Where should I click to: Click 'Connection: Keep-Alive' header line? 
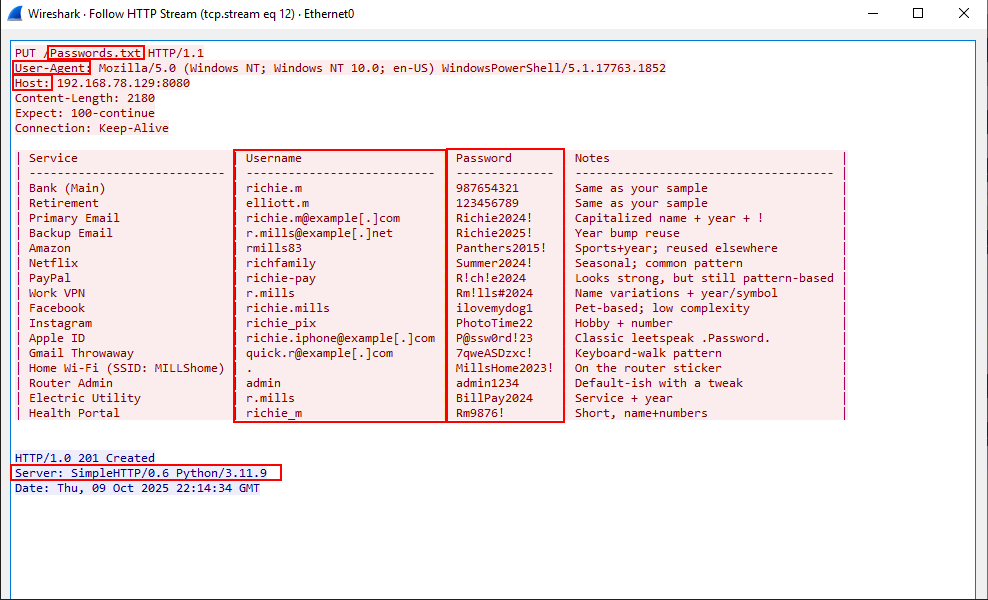pyautogui.click(x=92, y=129)
